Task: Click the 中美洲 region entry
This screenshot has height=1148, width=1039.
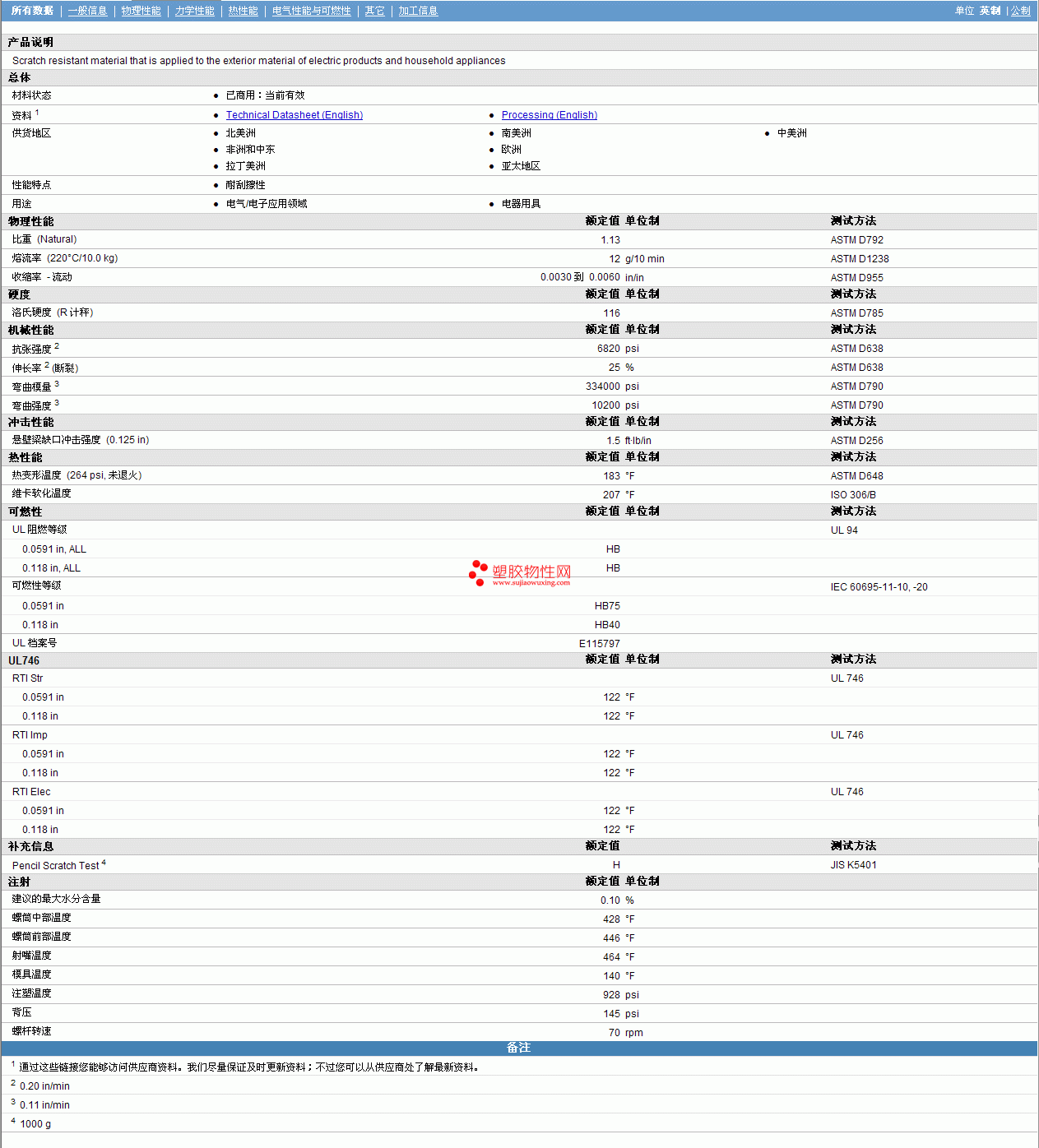Action: pos(792,133)
